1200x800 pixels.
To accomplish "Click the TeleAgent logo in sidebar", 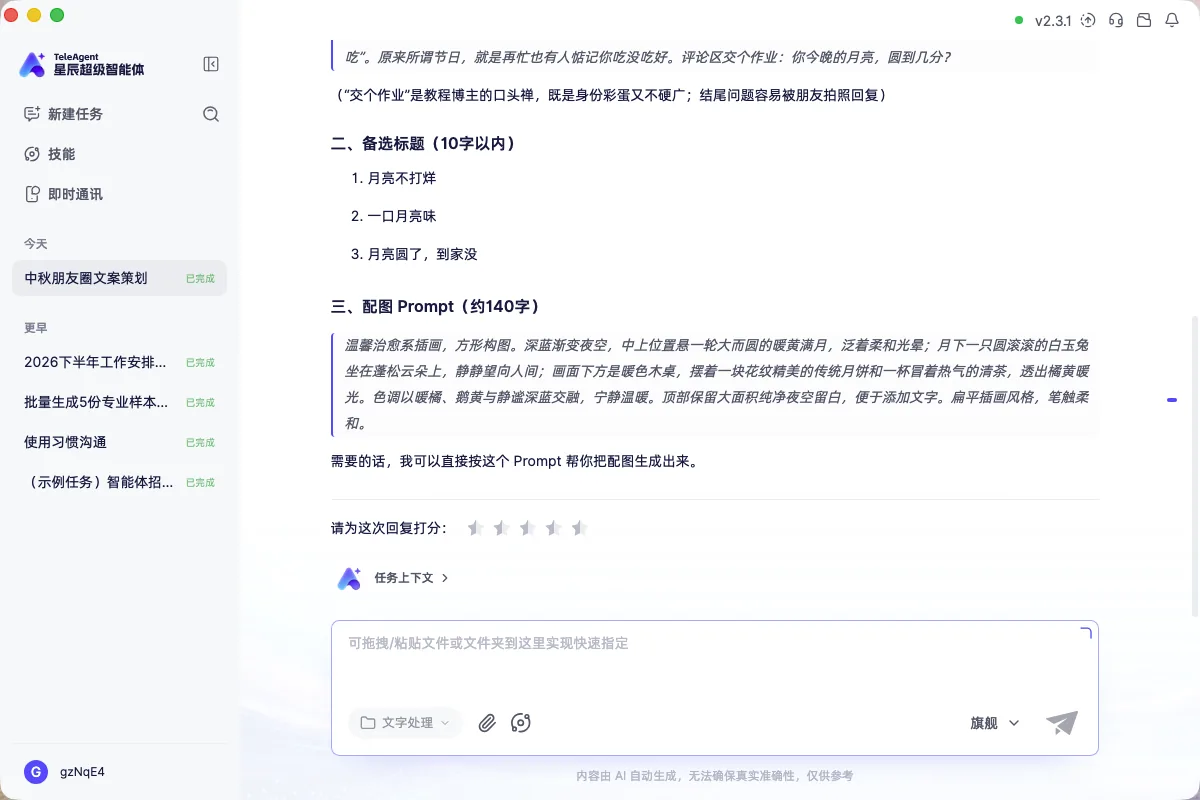I will click(82, 64).
